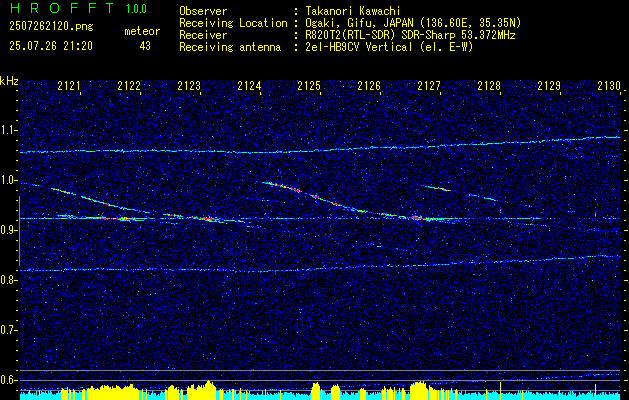The width and height of the screenshot is (629, 400).
Task: Click time marker 2130
Action: (609, 86)
